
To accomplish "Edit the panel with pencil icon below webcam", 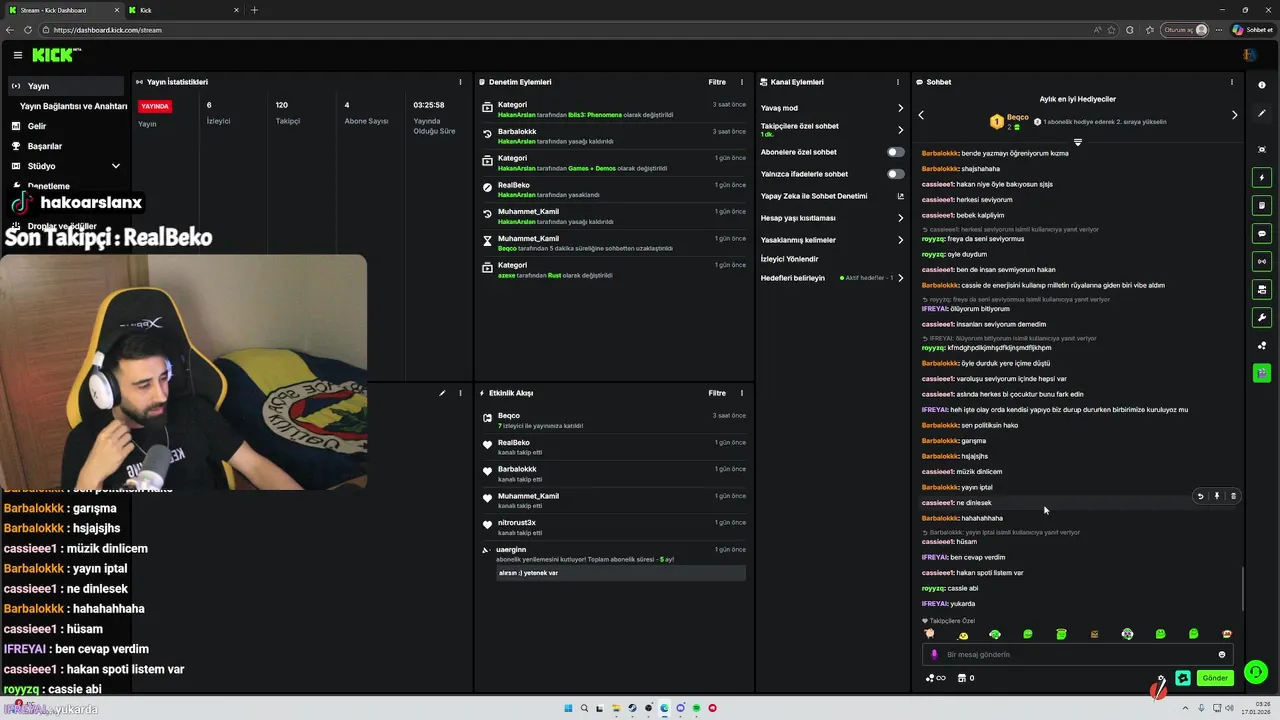I will tap(442, 393).
